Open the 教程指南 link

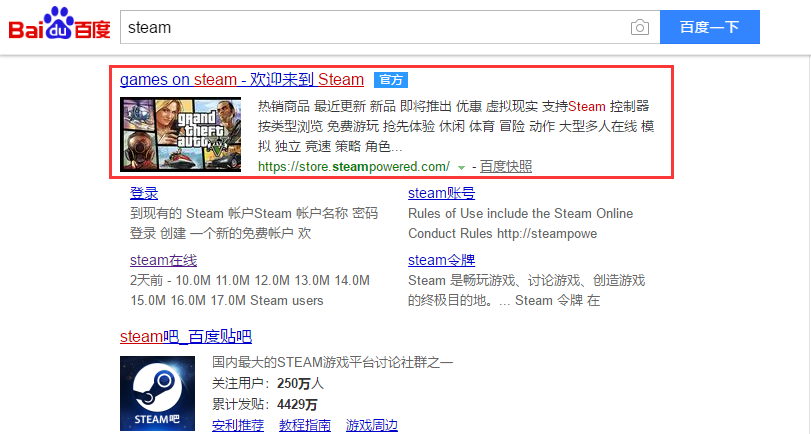point(305,425)
